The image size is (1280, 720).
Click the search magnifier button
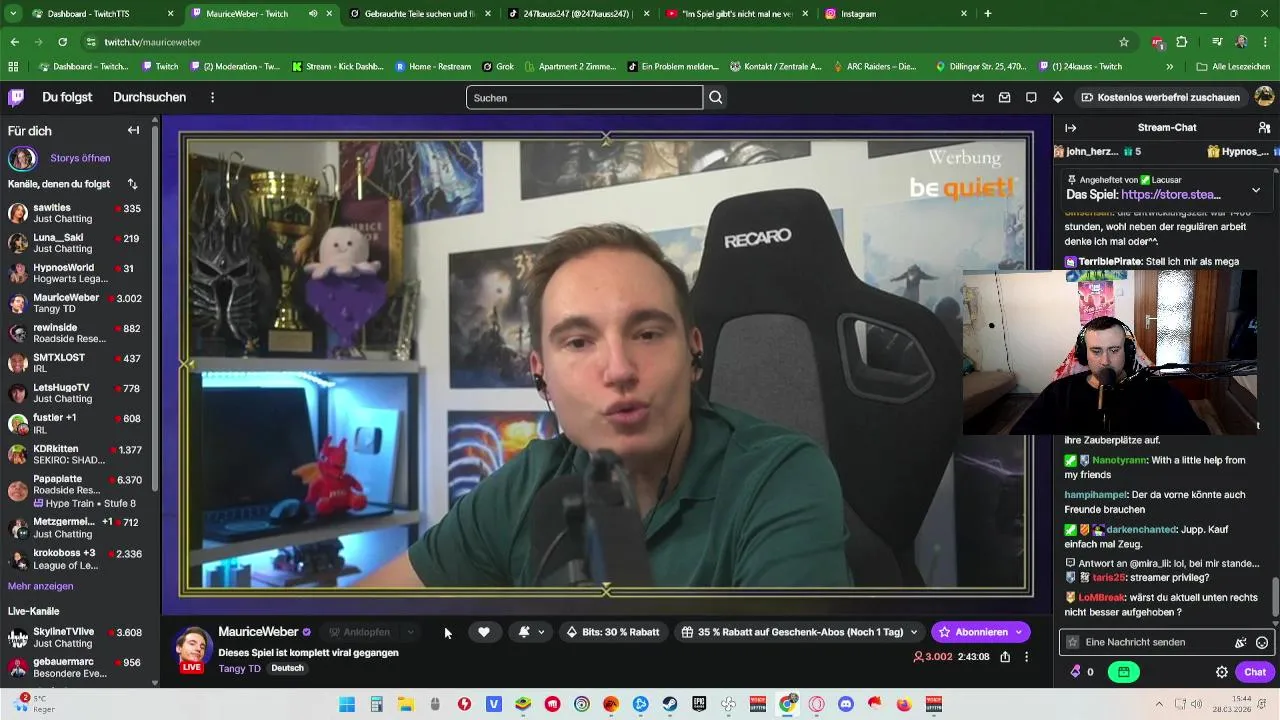click(716, 97)
